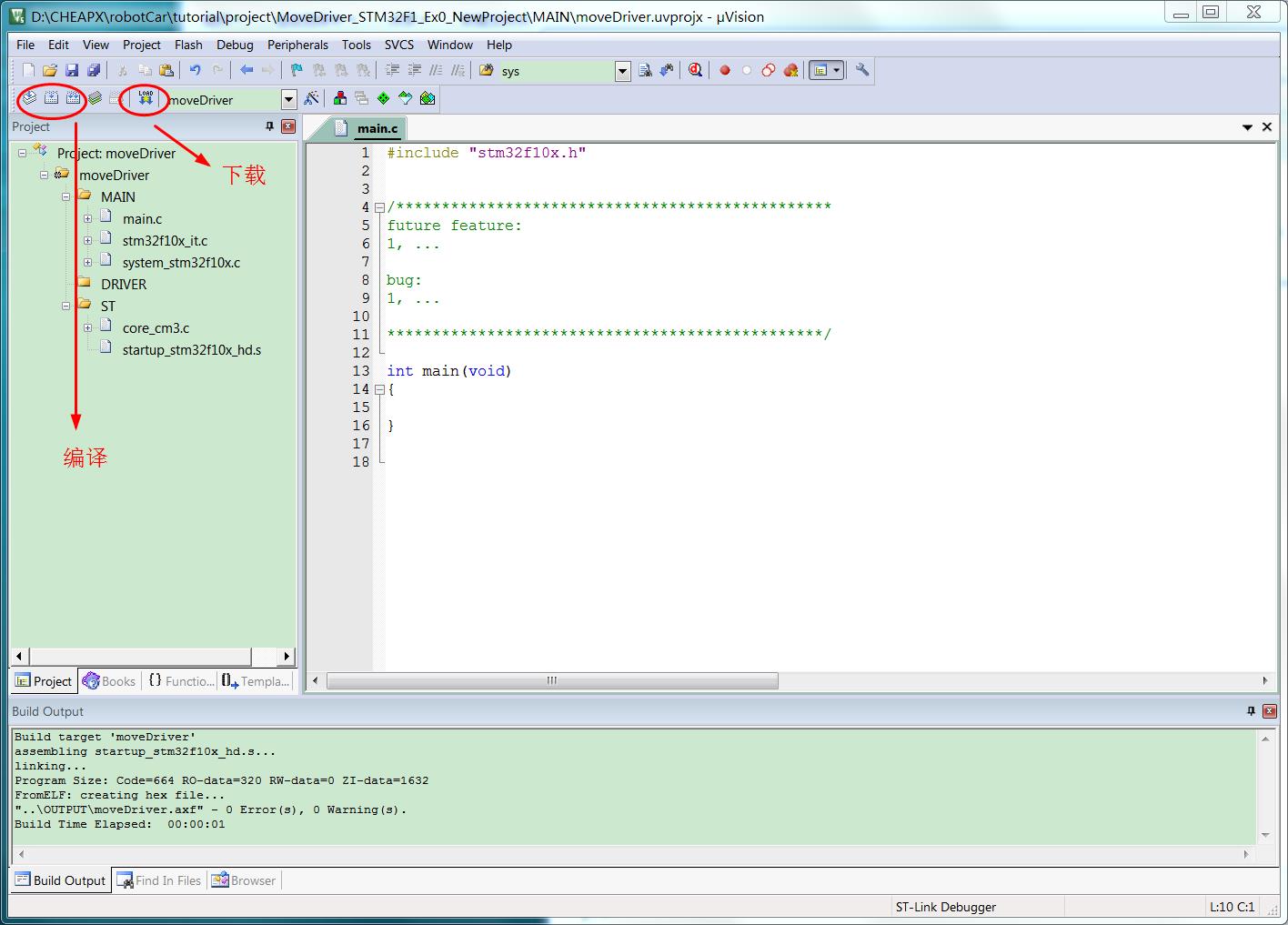The image size is (1288, 925).
Task: Click the Save file floppy disk icon
Action: (x=72, y=70)
